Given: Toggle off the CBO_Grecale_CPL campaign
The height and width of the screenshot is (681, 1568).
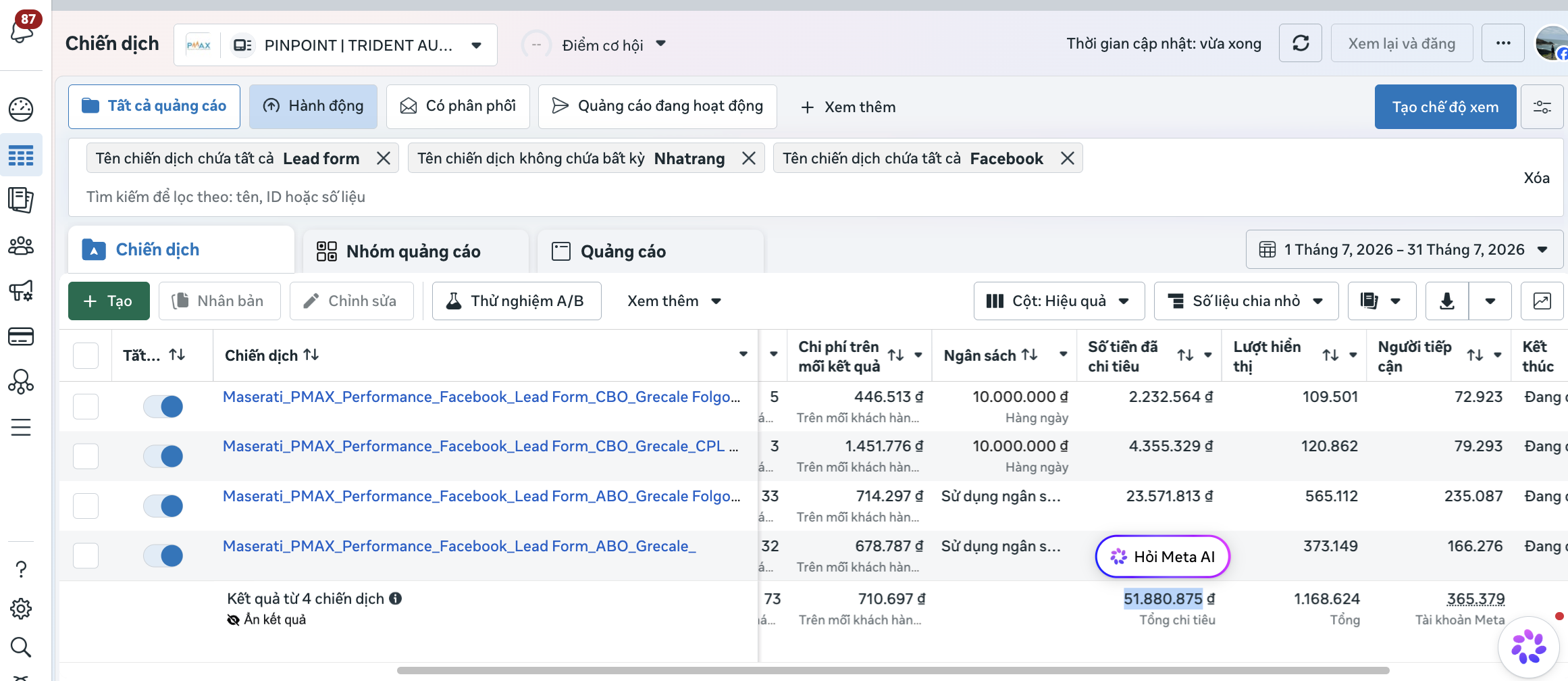Looking at the screenshot, I should (163, 456).
